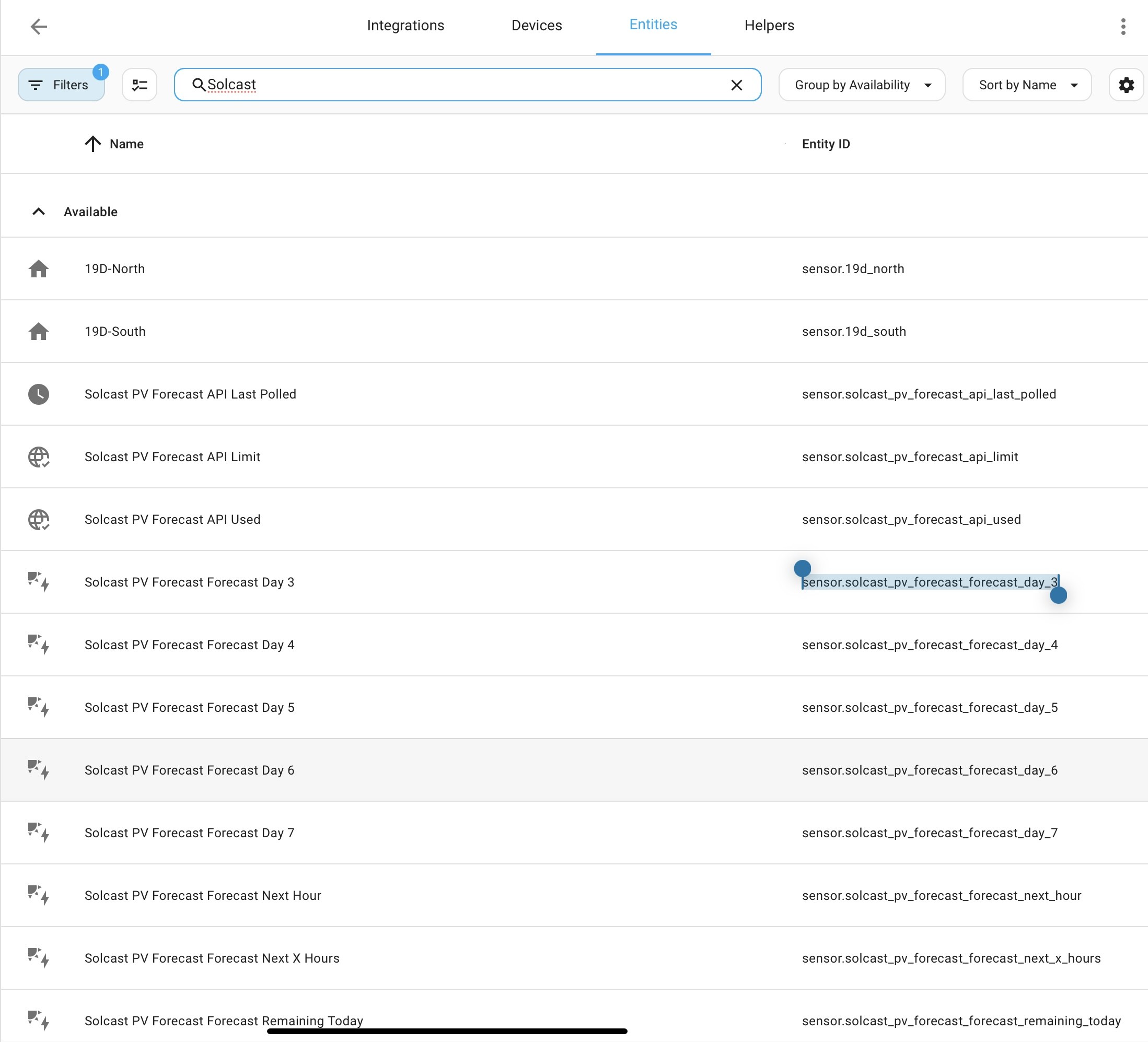The height and width of the screenshot is (1042, 1148).
Task: Click forecast icon of Remaining Today row
Action: 39,1020
